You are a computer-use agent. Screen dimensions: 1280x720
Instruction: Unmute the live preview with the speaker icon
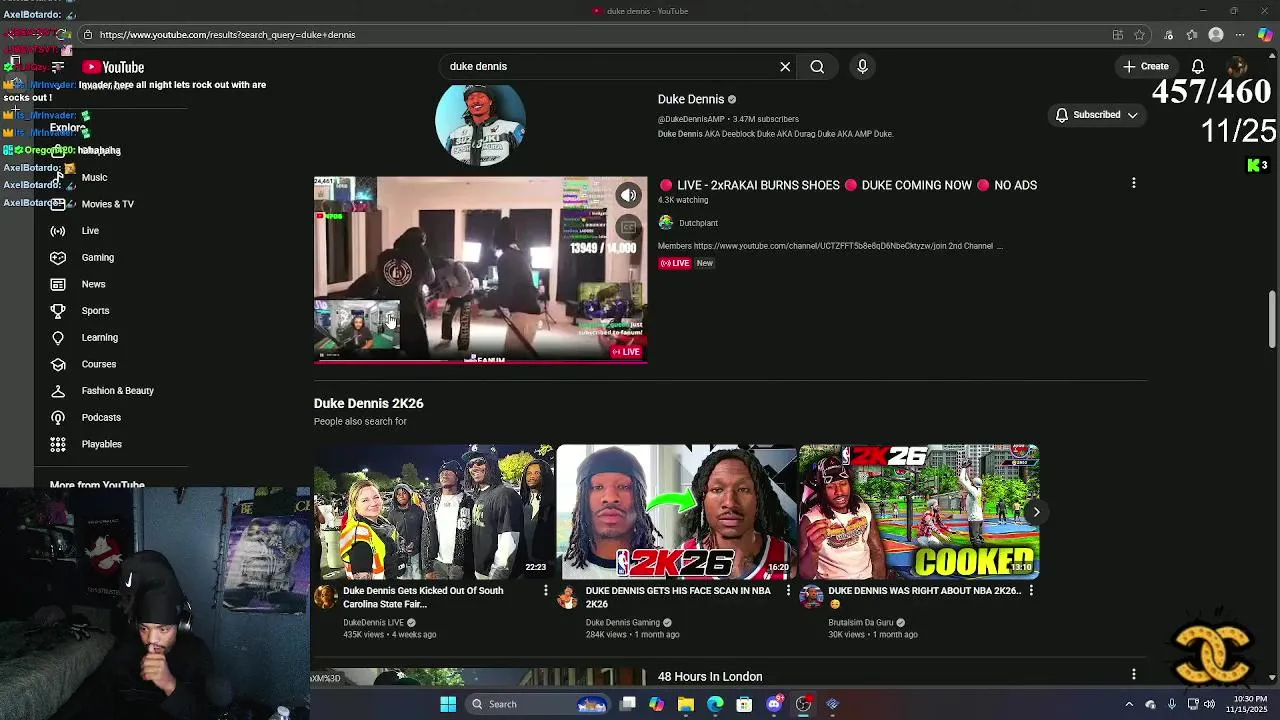click(628, 195)
